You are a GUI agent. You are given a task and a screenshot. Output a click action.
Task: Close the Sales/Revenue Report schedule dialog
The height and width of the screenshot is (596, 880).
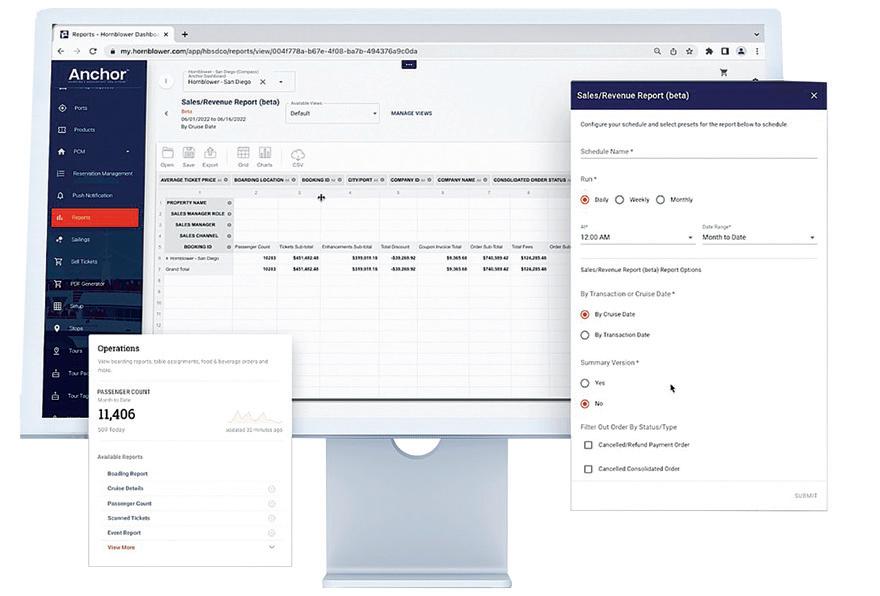[814, 95]
